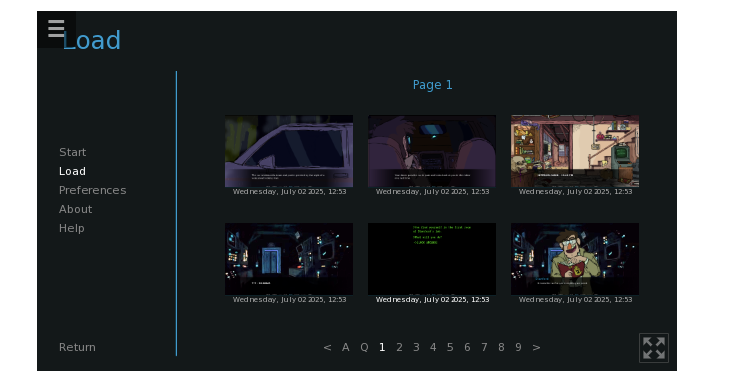This screenshot has height=390, width=739.
Task: Load the green terminal text save slot
Action: pyautogui.click(x=432, y=263)
